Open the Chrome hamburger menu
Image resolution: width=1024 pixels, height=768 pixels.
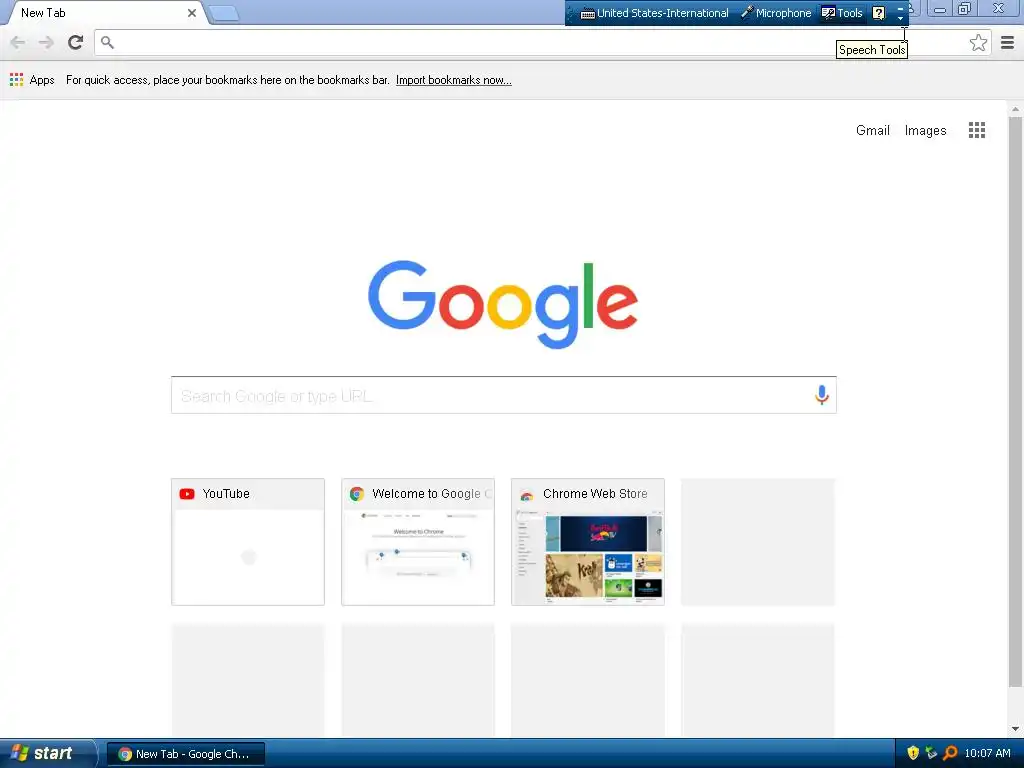point(1007,42)
